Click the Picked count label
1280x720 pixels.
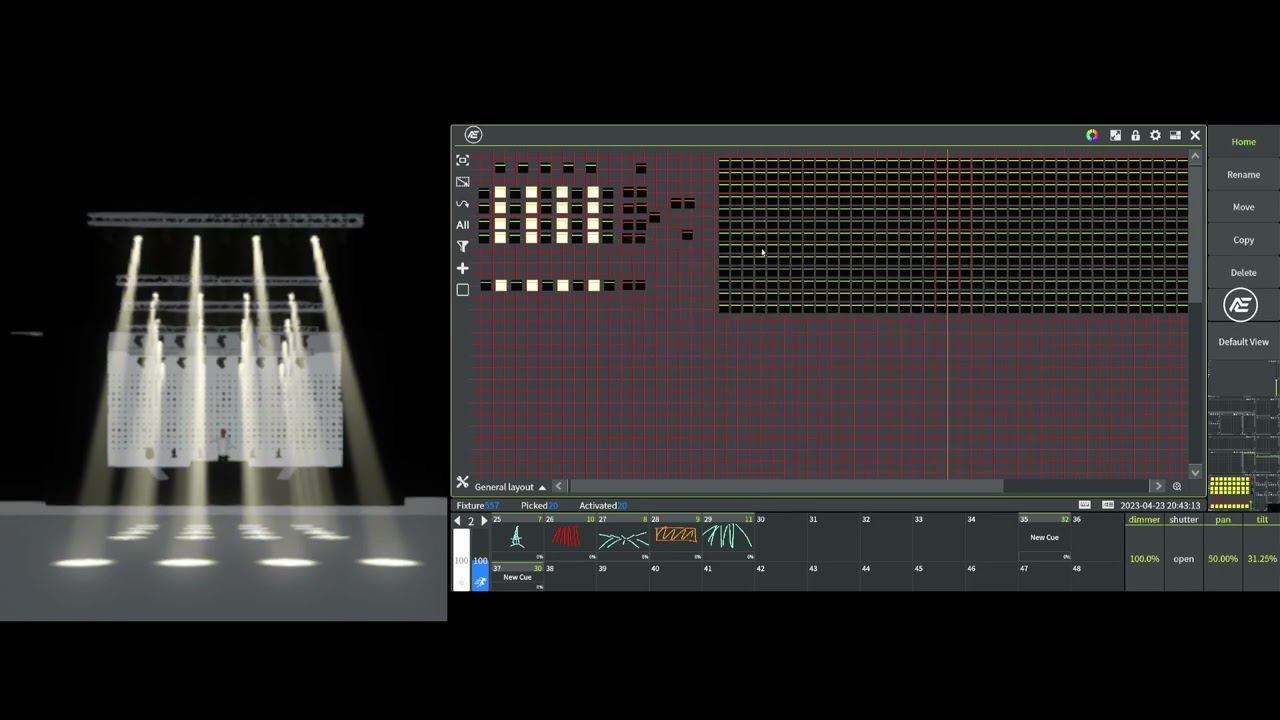[x=540, y=506]
